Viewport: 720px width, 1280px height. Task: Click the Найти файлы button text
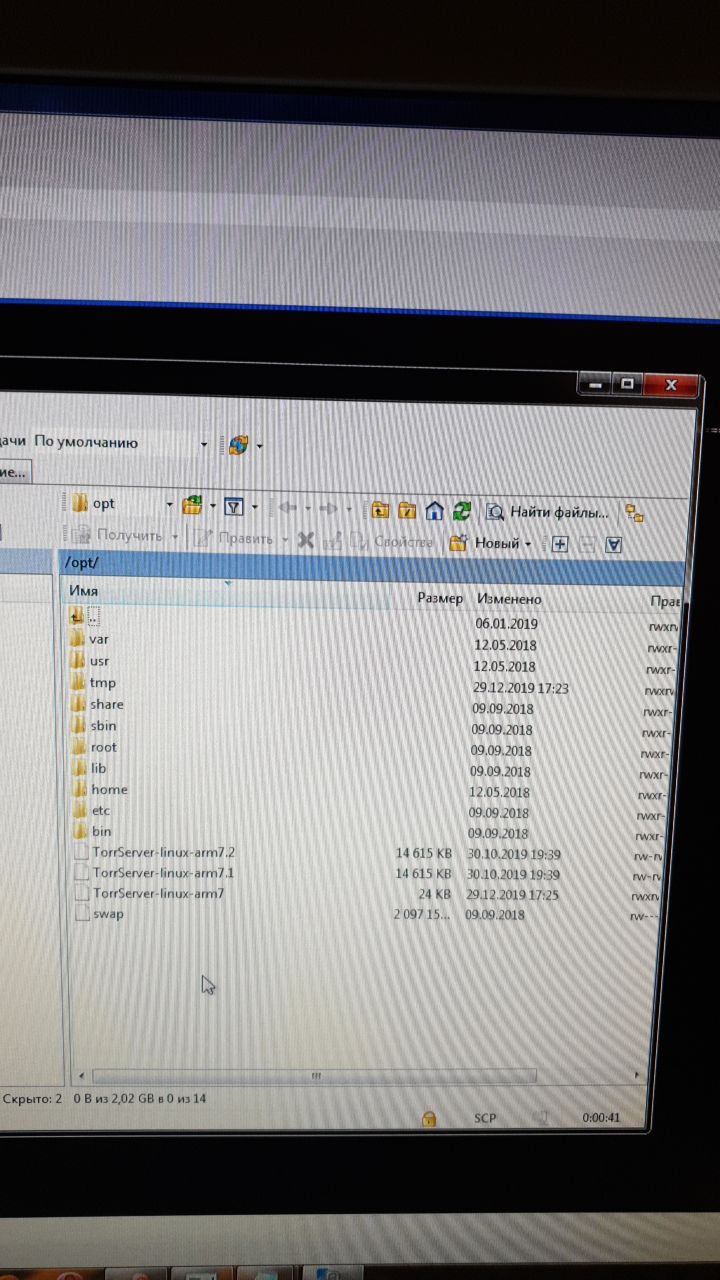(559, 512)
